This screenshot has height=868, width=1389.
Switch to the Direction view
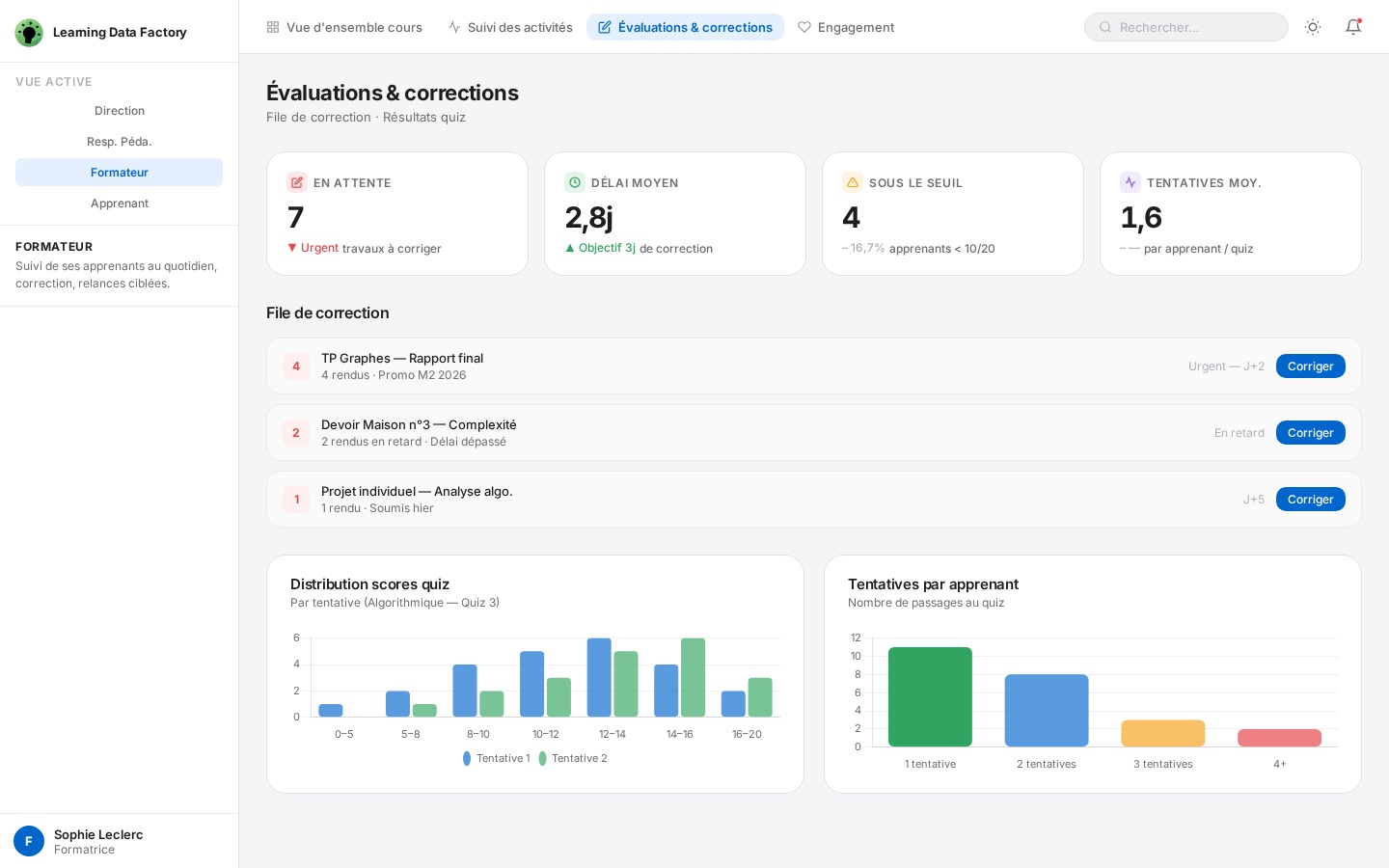click(x=120, y=111)
